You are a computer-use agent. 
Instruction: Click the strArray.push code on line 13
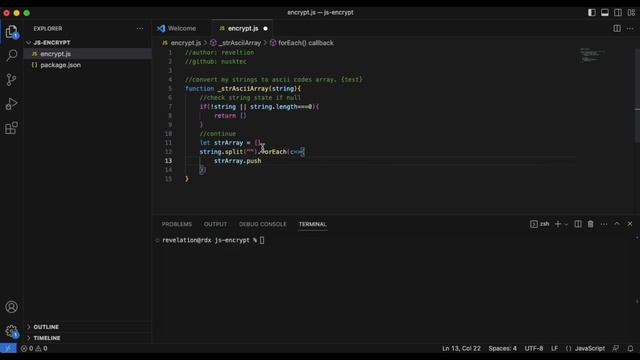pos(238,161)
